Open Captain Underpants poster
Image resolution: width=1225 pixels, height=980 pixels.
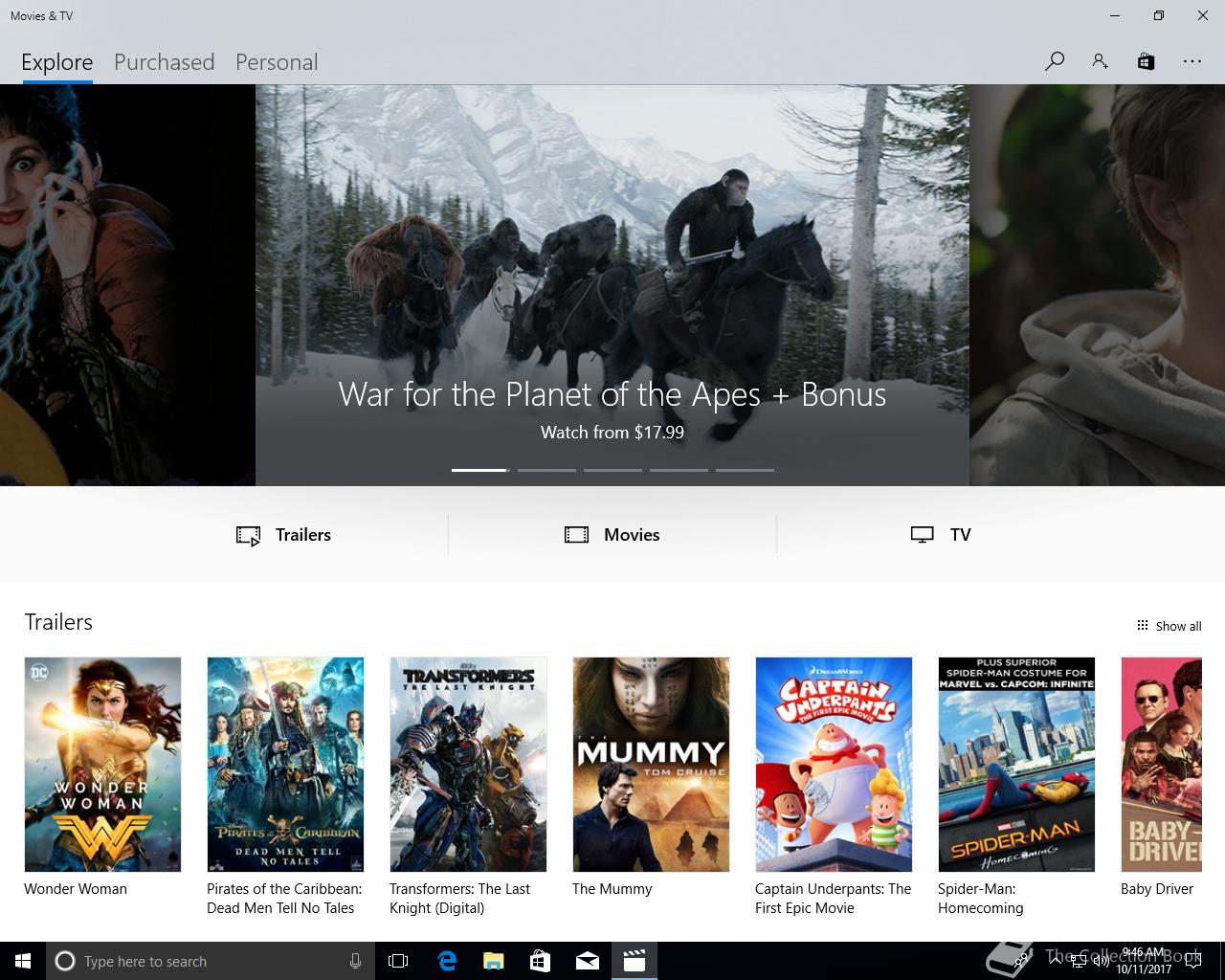click(834, 764)
